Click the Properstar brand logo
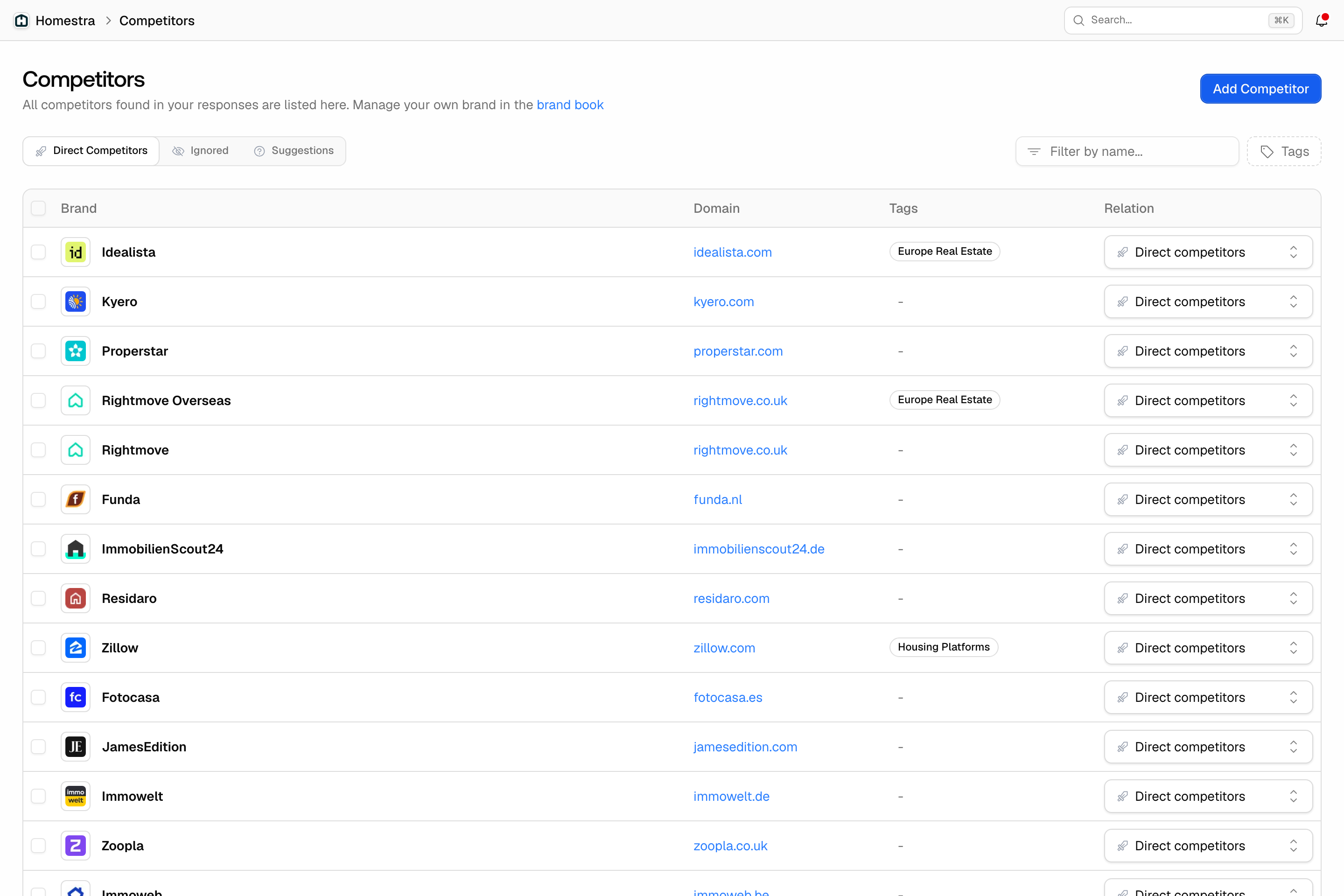The image size is (1344, 896). [76, 351]
